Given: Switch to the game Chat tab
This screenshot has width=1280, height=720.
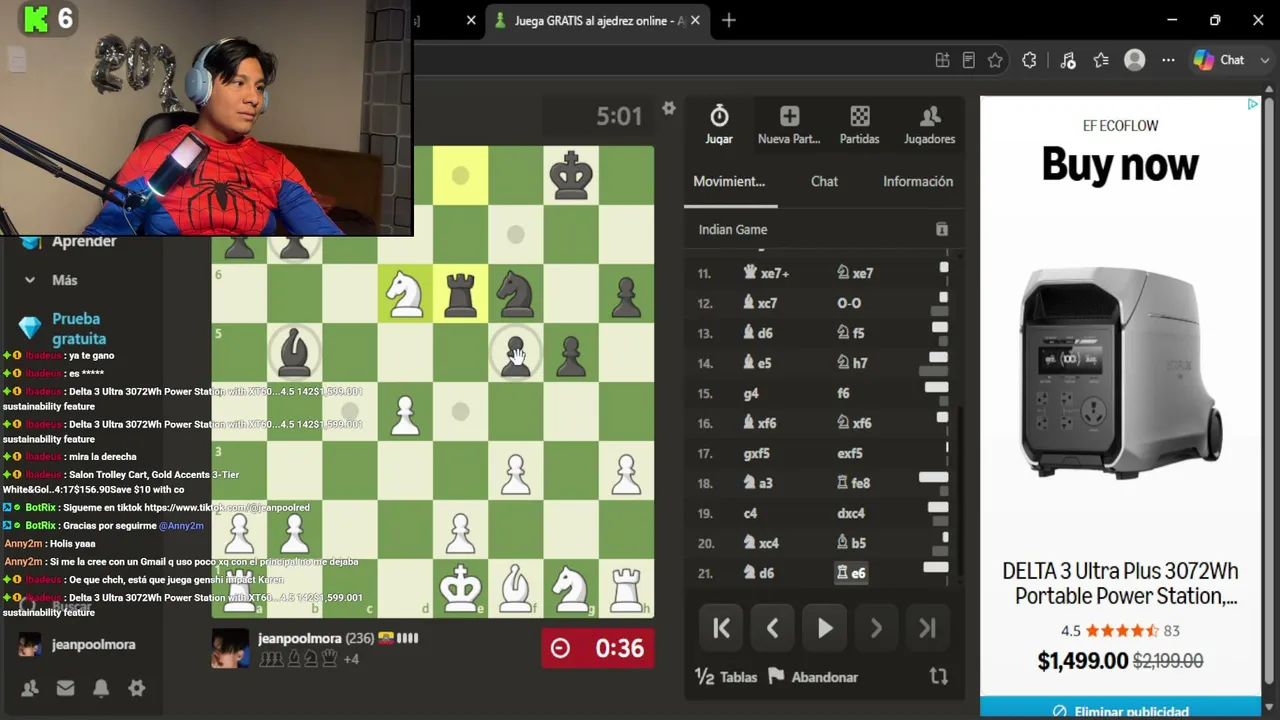Looking at the screenshot, I should coord(824,181).
